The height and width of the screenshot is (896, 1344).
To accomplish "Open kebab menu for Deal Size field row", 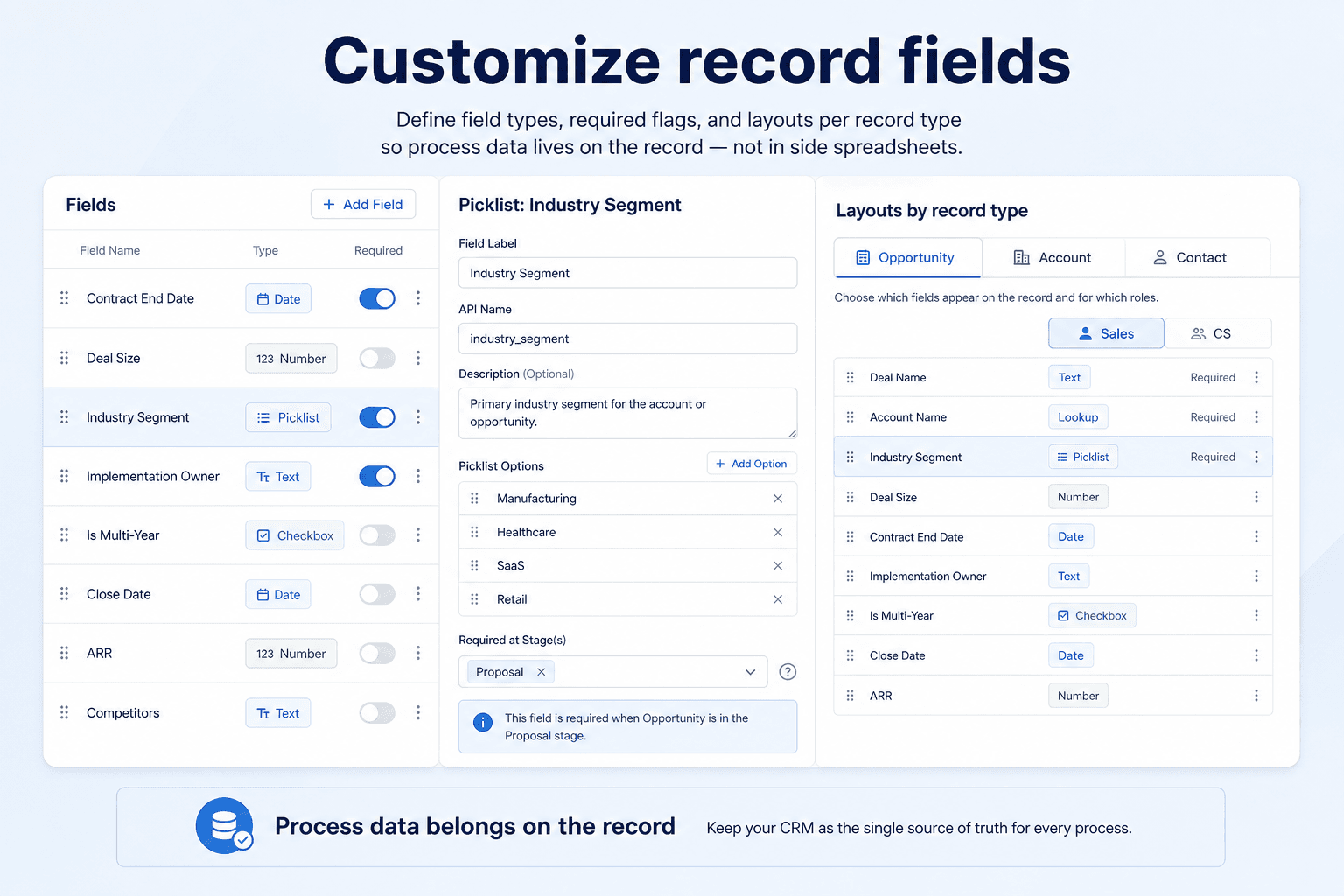I will click(418, 358).
